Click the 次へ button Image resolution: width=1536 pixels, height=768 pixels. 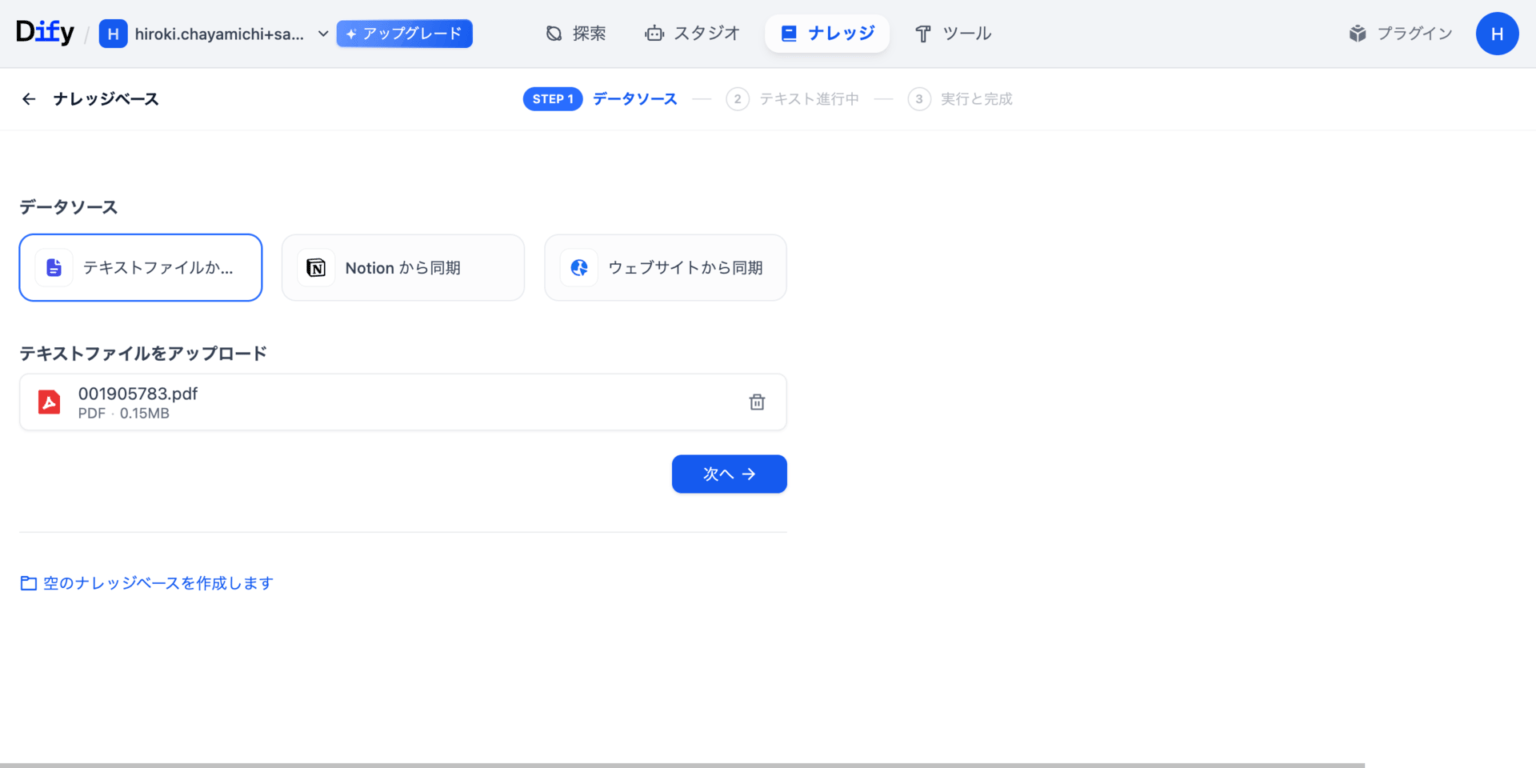[729, 474]
